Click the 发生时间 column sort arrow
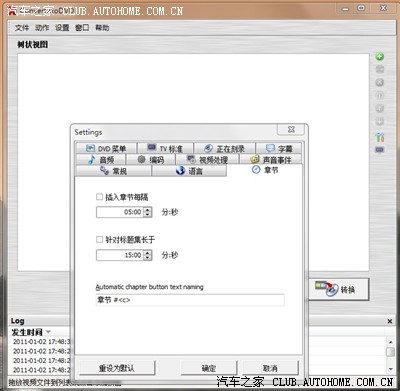This screenshot has height=391, width=400. (x=48, y=332)
